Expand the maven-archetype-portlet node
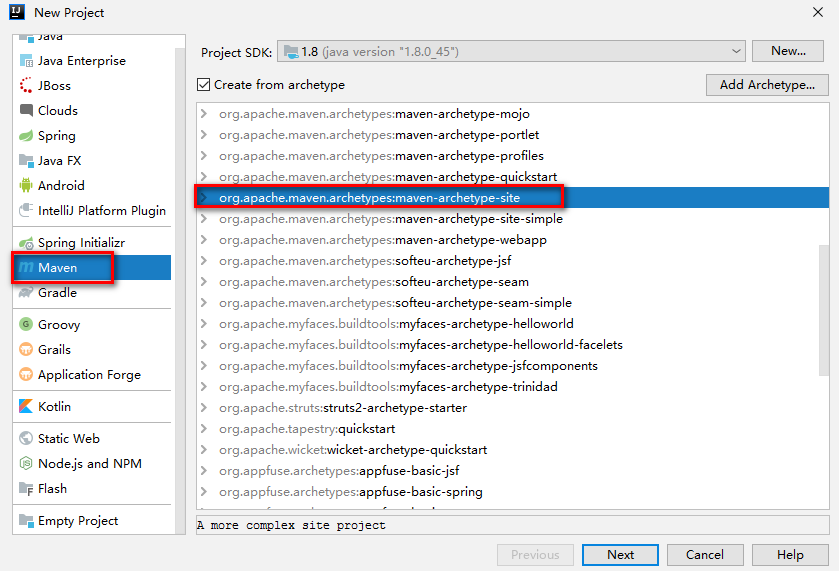The image size is (839, 571). click(204, 134)
